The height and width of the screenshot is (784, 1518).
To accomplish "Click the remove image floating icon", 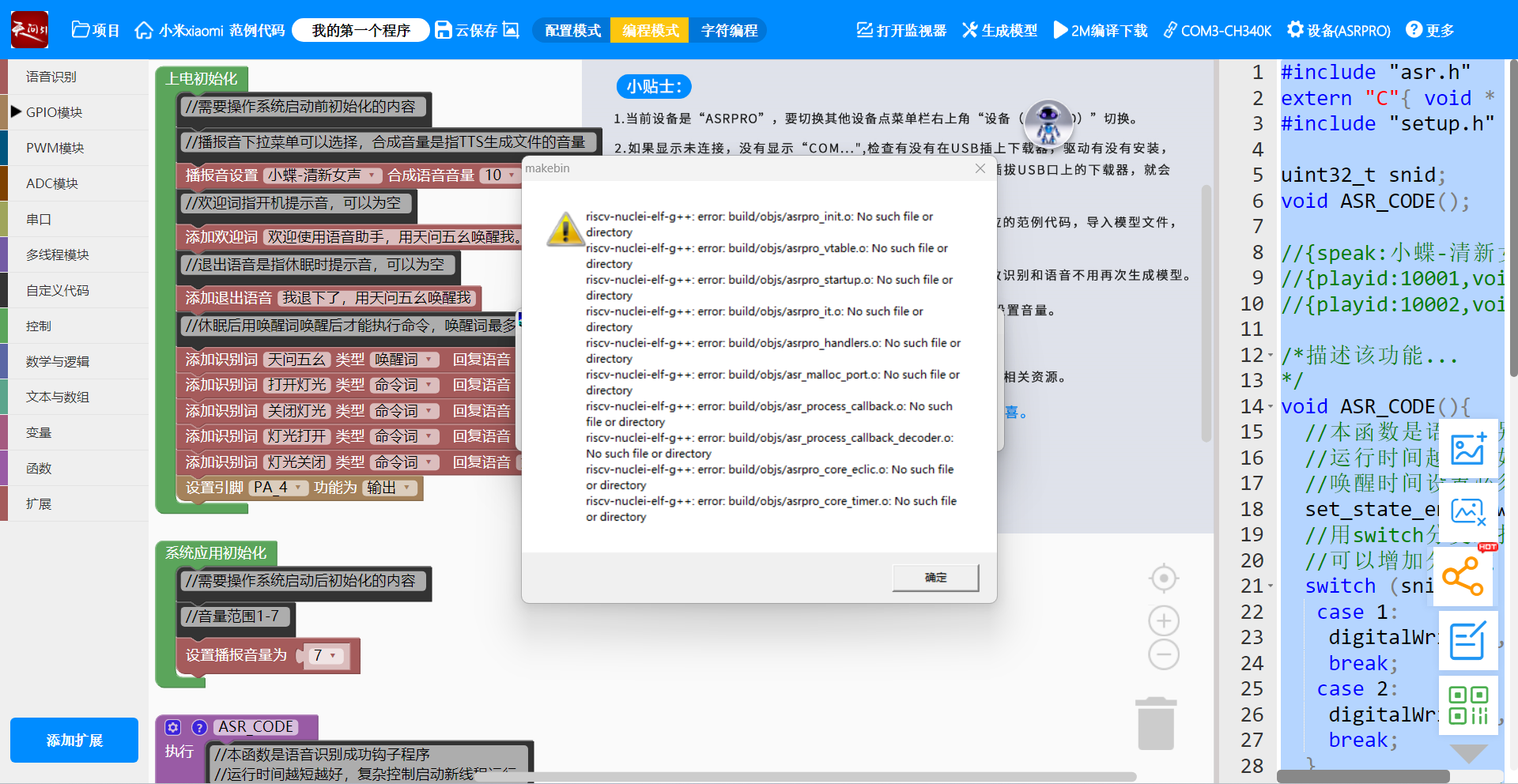I will point(1468,512).
